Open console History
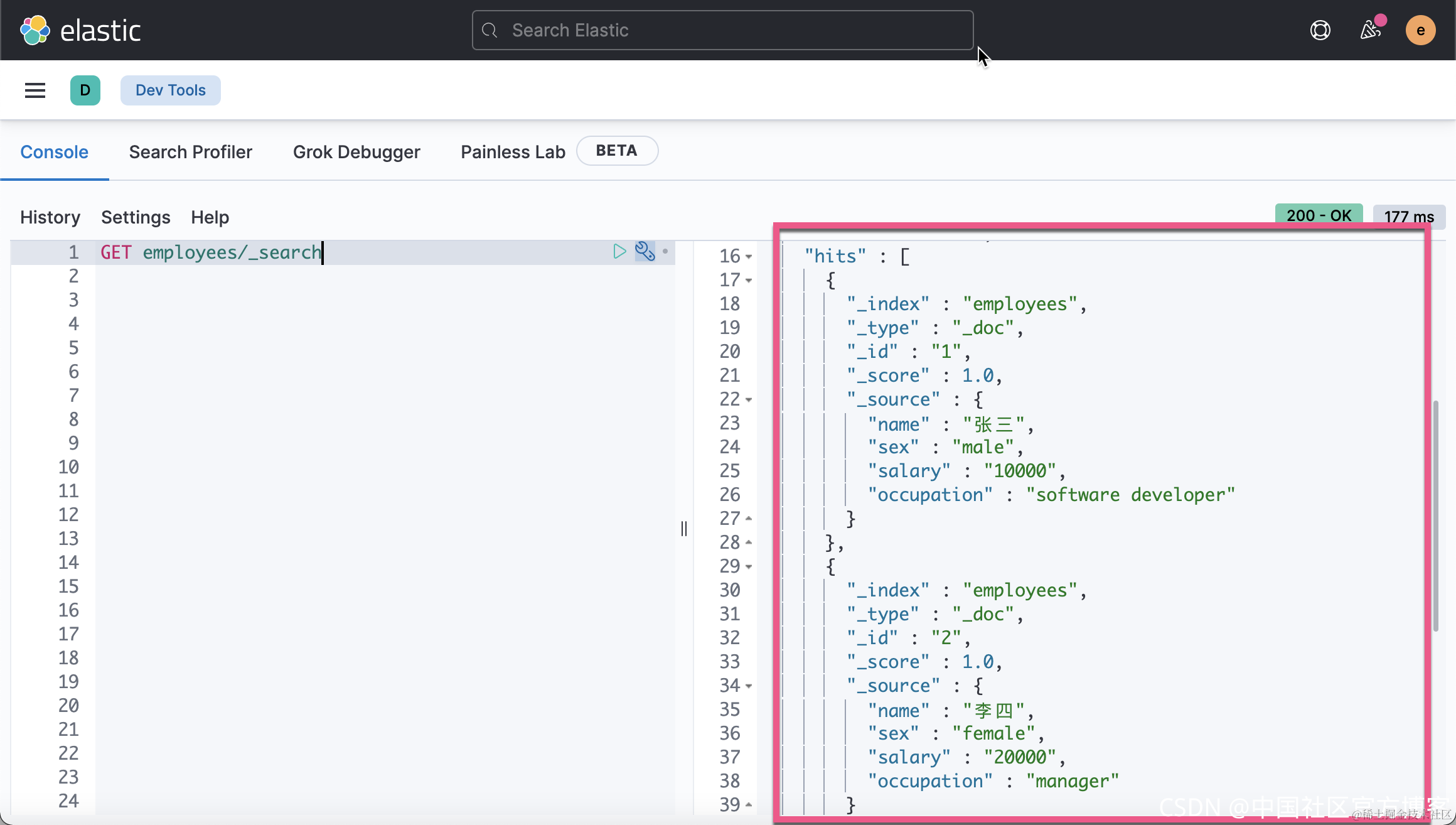 [50, 217]
